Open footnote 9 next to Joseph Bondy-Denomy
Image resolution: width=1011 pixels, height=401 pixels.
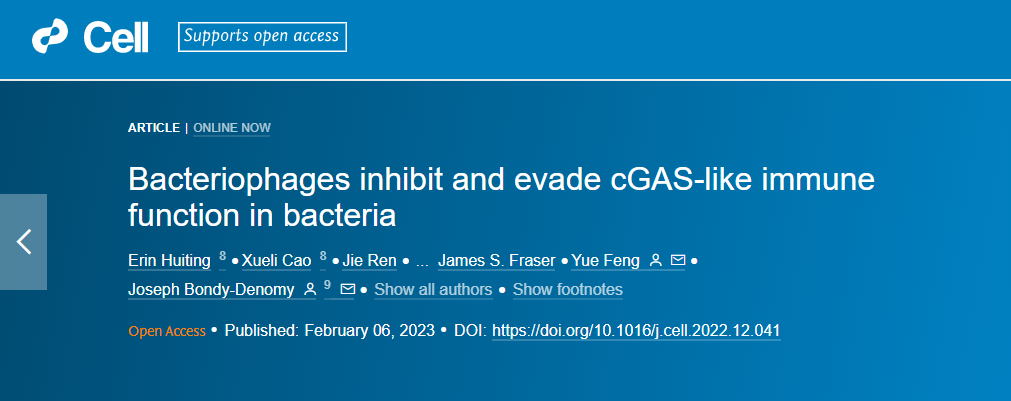pyautogui.click(x=328, y=284)
